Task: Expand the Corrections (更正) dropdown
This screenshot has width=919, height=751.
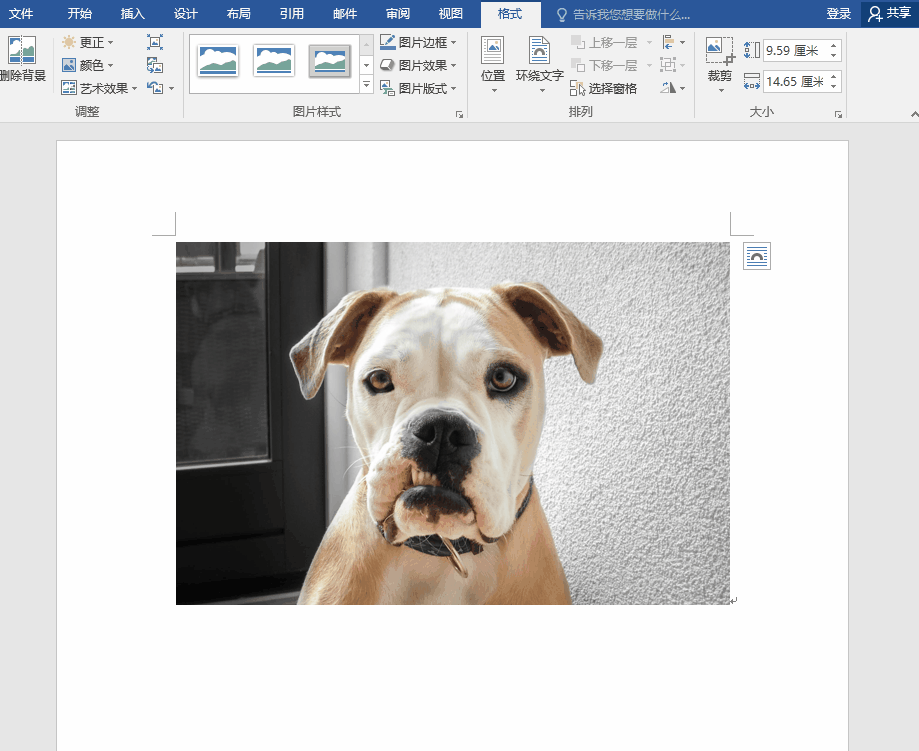Action: 88,42
